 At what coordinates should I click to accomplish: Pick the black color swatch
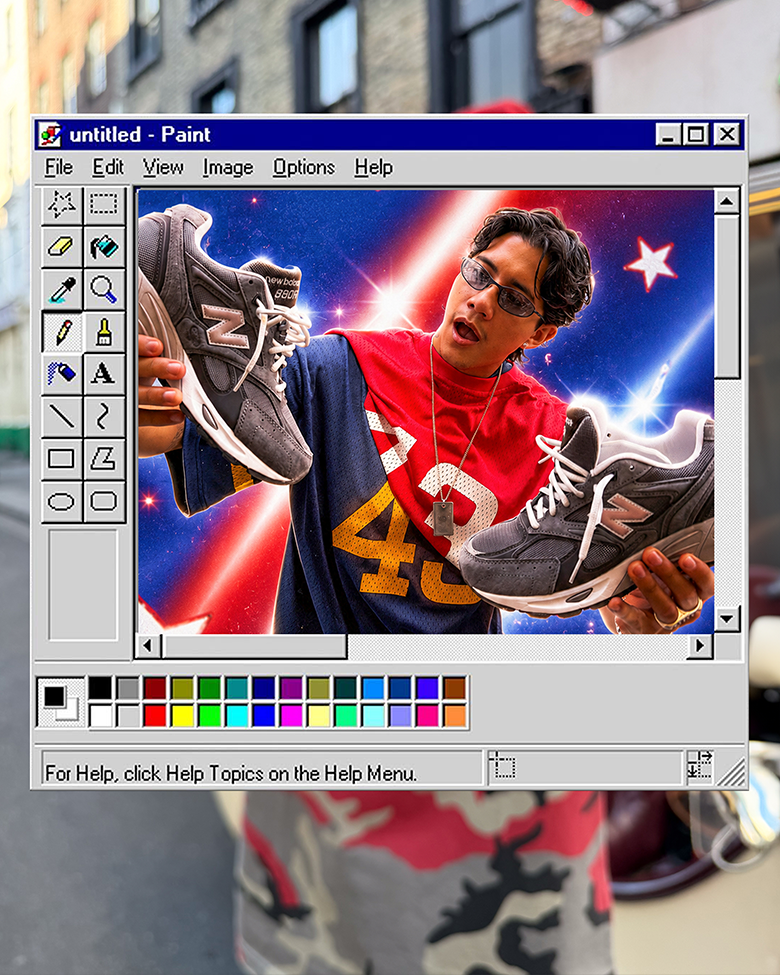tap(100, 688)
